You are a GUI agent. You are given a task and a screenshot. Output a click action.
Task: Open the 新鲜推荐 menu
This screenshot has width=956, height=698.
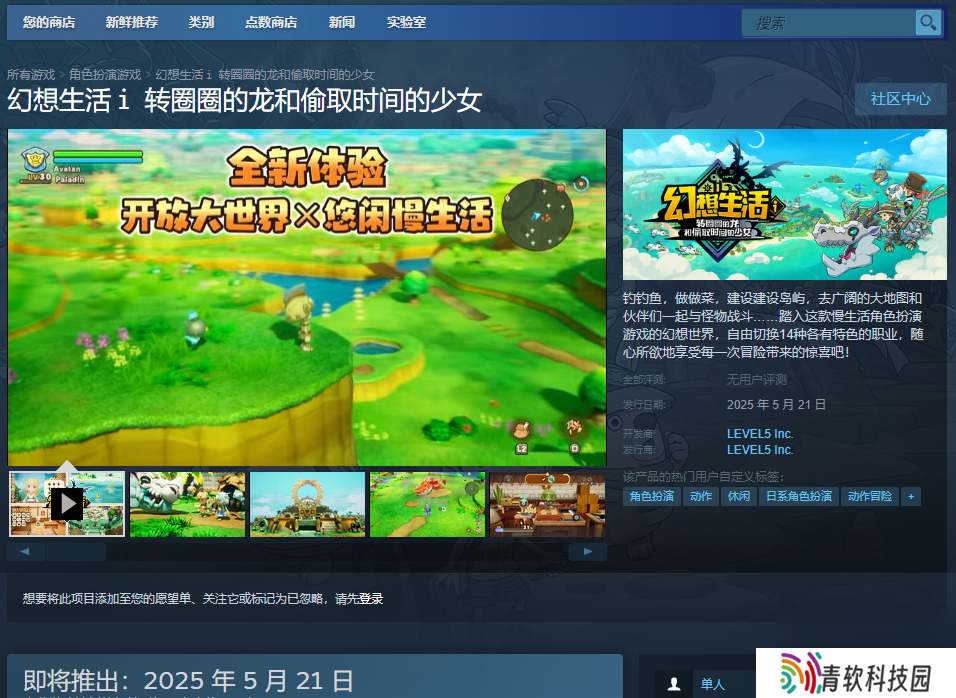point(131,22)
